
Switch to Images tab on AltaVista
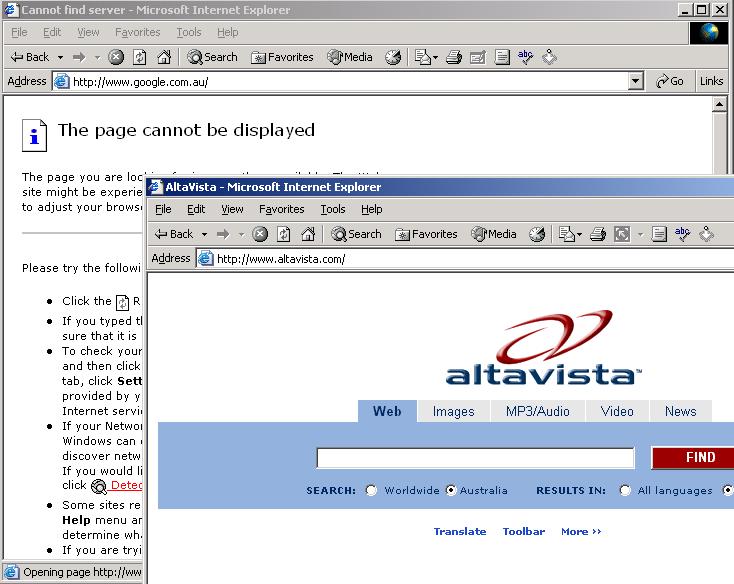453,411
